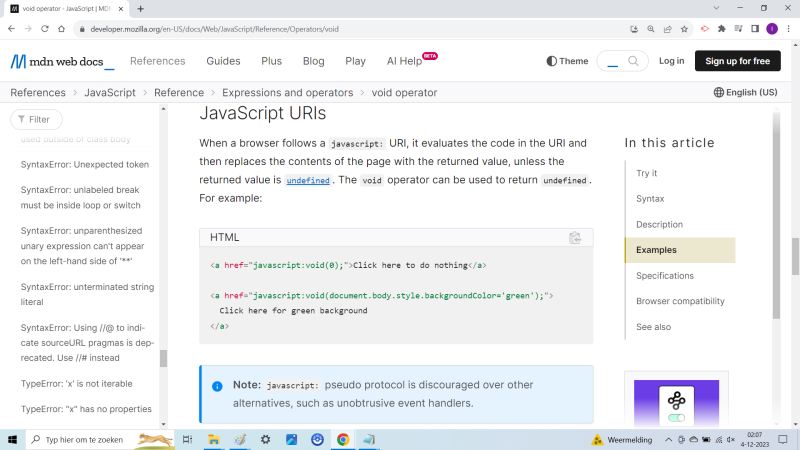
Task: Open the Chrome extensions puzzle icon
Action: point(722,28)
